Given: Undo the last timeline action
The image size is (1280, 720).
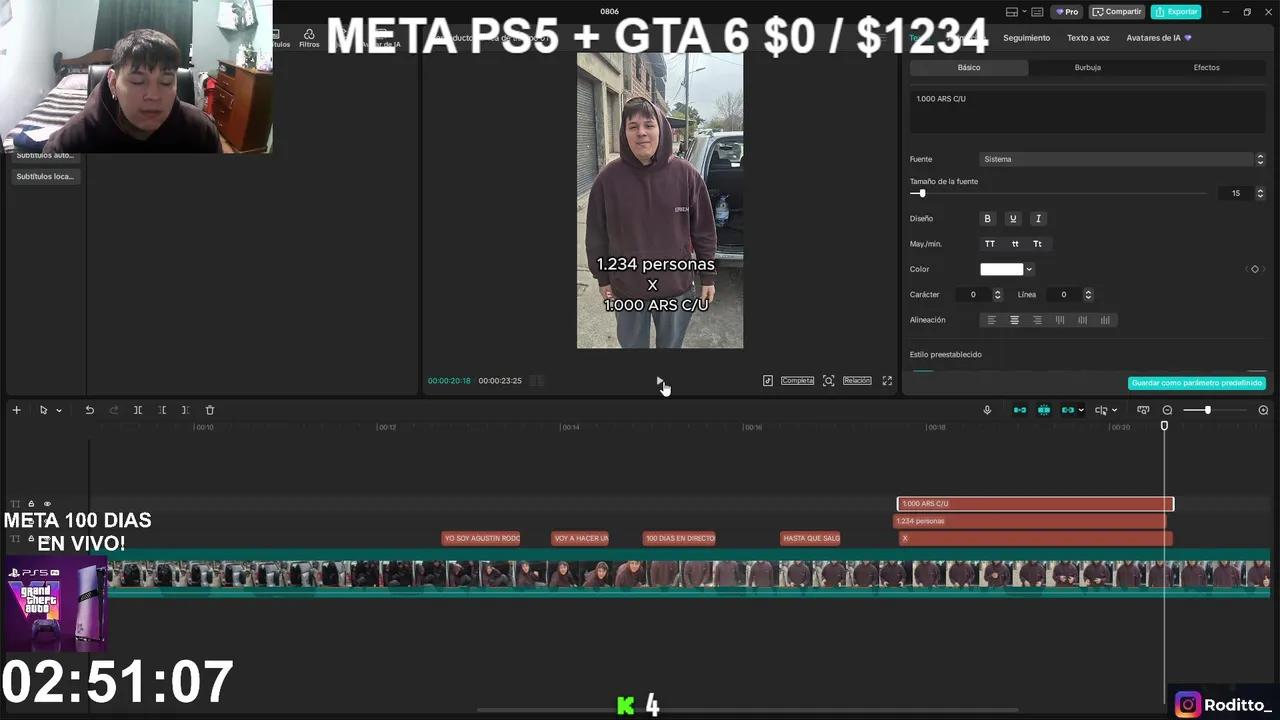Looking at the screenshot, I should [89, 410].
